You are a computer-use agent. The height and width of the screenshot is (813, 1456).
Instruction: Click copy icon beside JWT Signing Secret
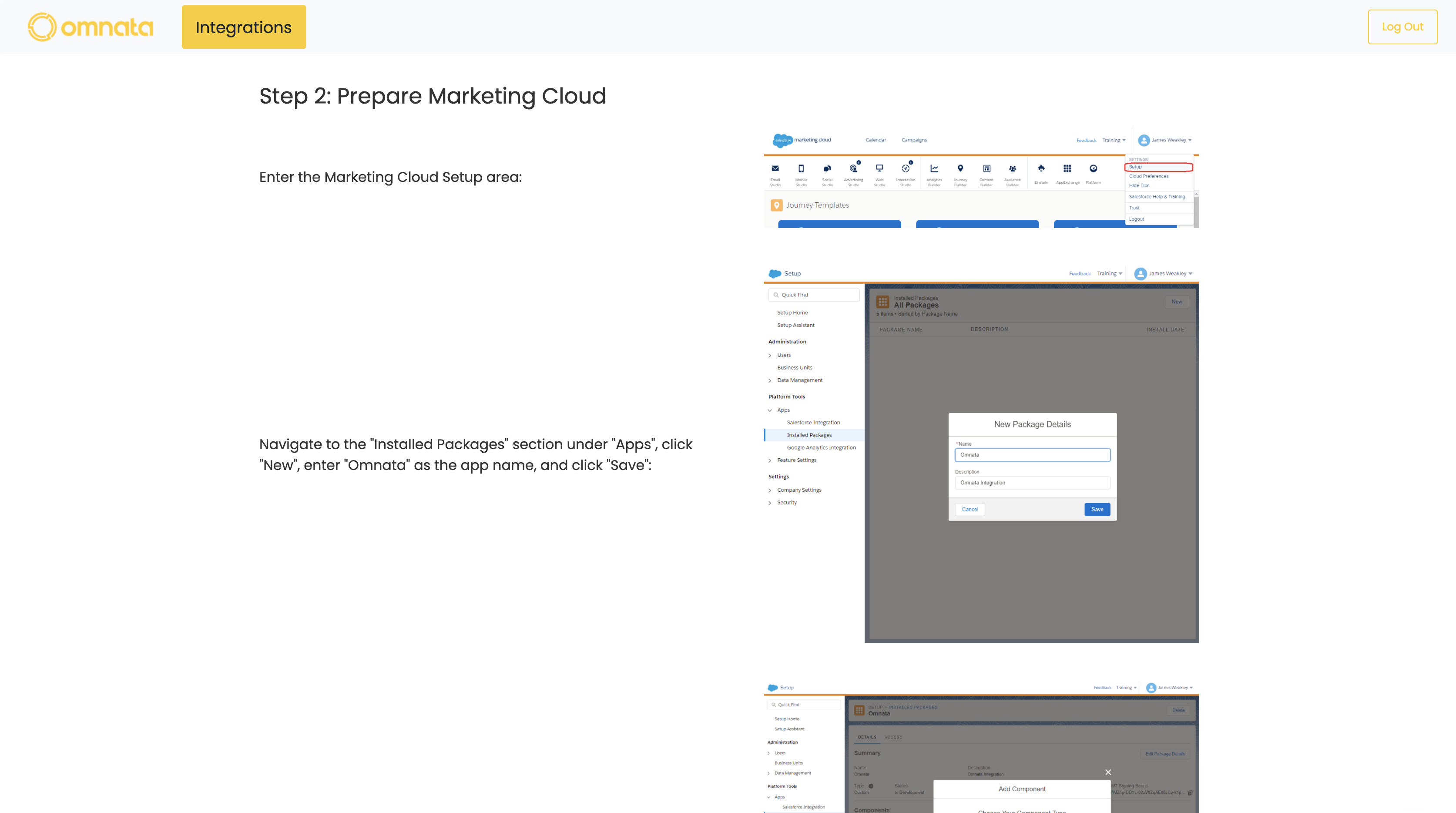click(1190, 793)
